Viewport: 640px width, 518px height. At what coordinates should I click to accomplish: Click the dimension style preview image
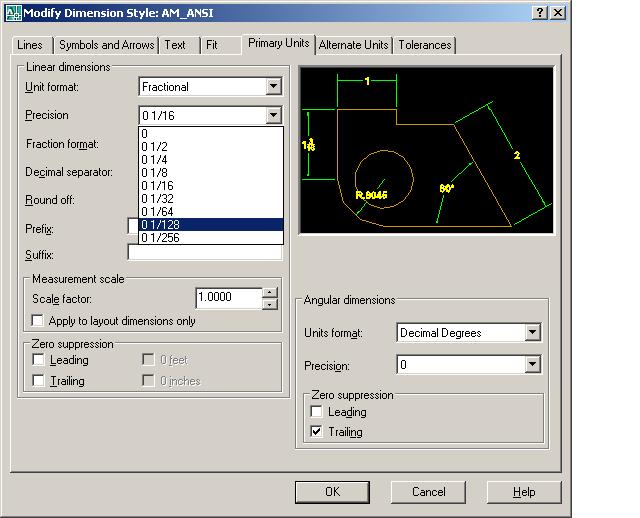427,151
